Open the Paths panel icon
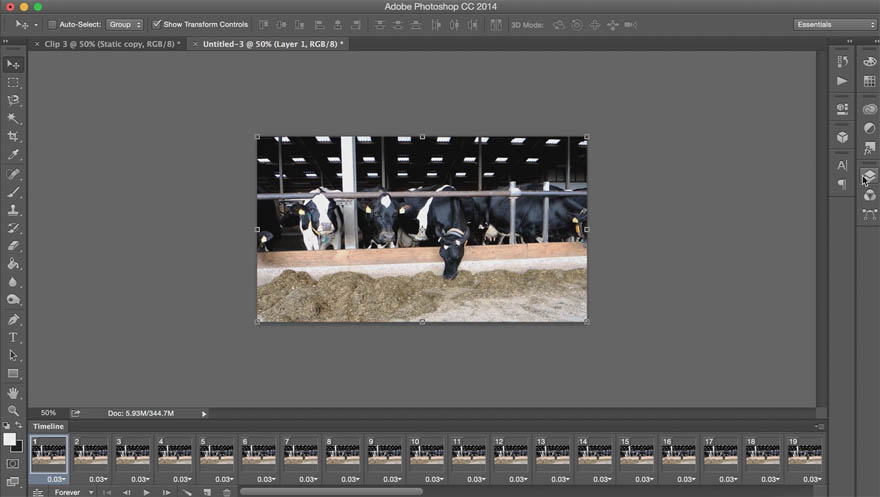880x497 pixels. coord(869,214)
